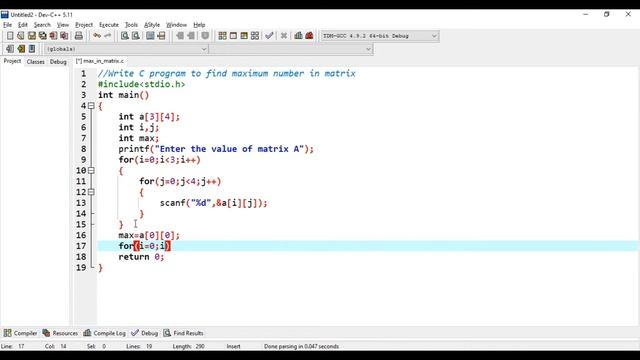Image resolution: width=640 pixels, height=360 pixels.
Task: Click the Stop execution X icon
Action: 284,36
